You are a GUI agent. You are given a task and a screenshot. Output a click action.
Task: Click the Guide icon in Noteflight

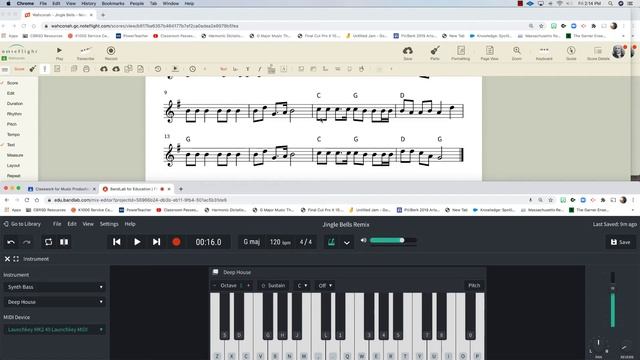[x=571, y=53]
